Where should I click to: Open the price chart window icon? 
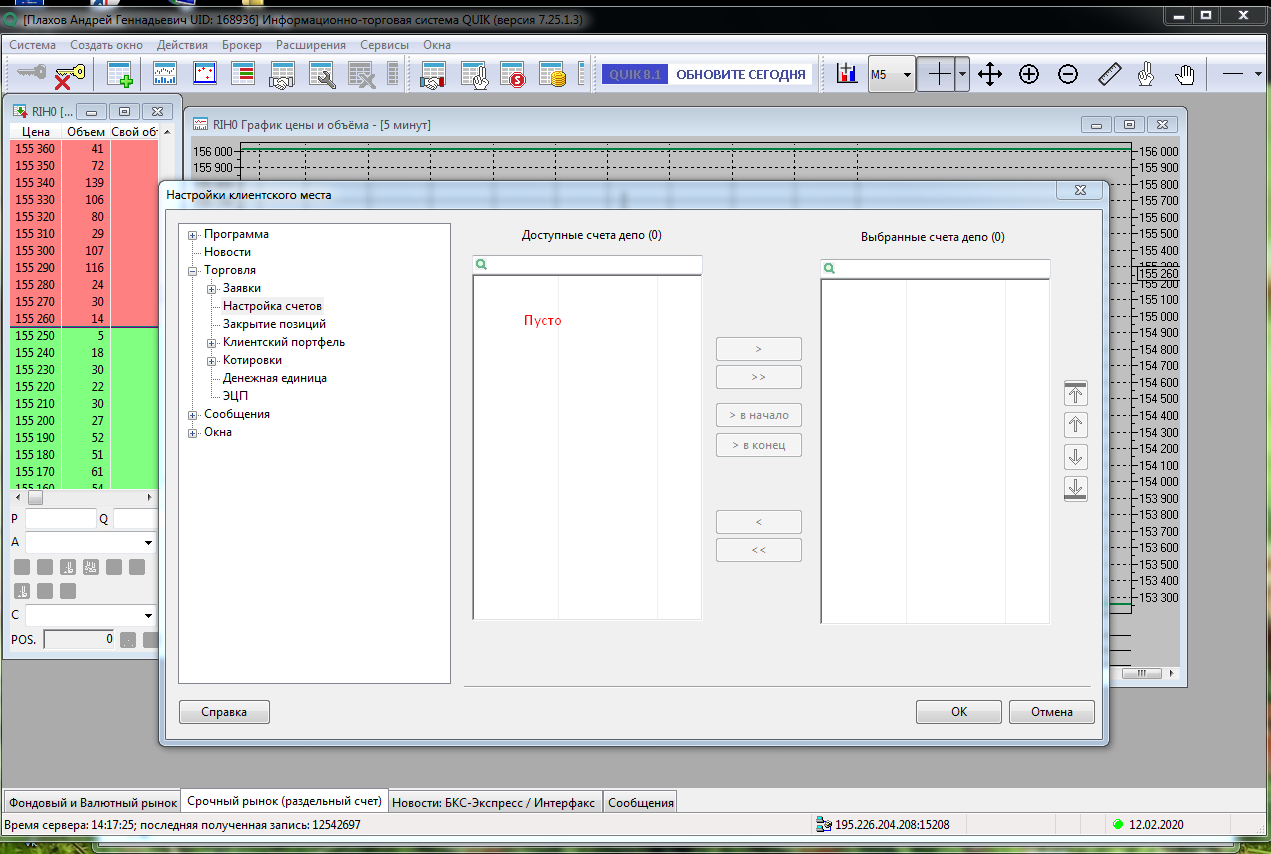click(x=165, y=74)
